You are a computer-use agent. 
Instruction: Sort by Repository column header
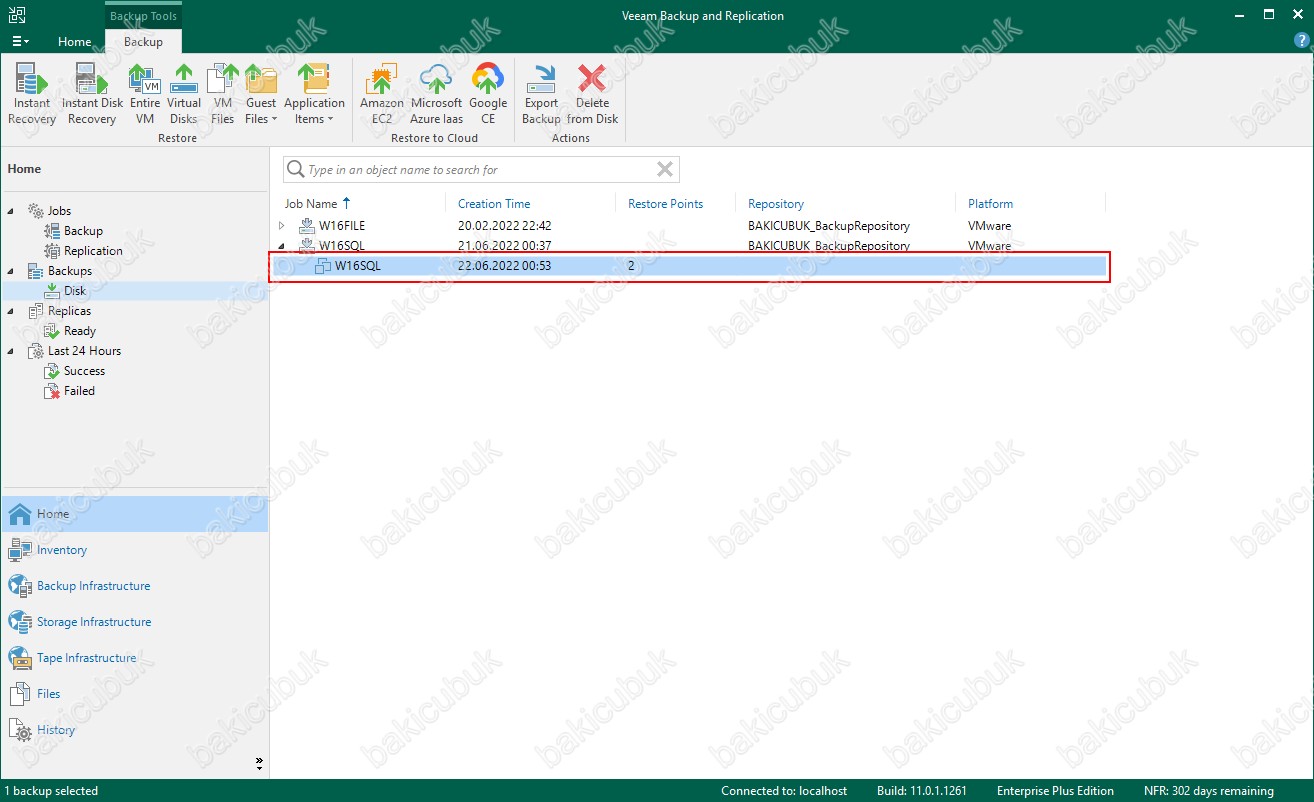pyautogui.click(x=776, y=204)
